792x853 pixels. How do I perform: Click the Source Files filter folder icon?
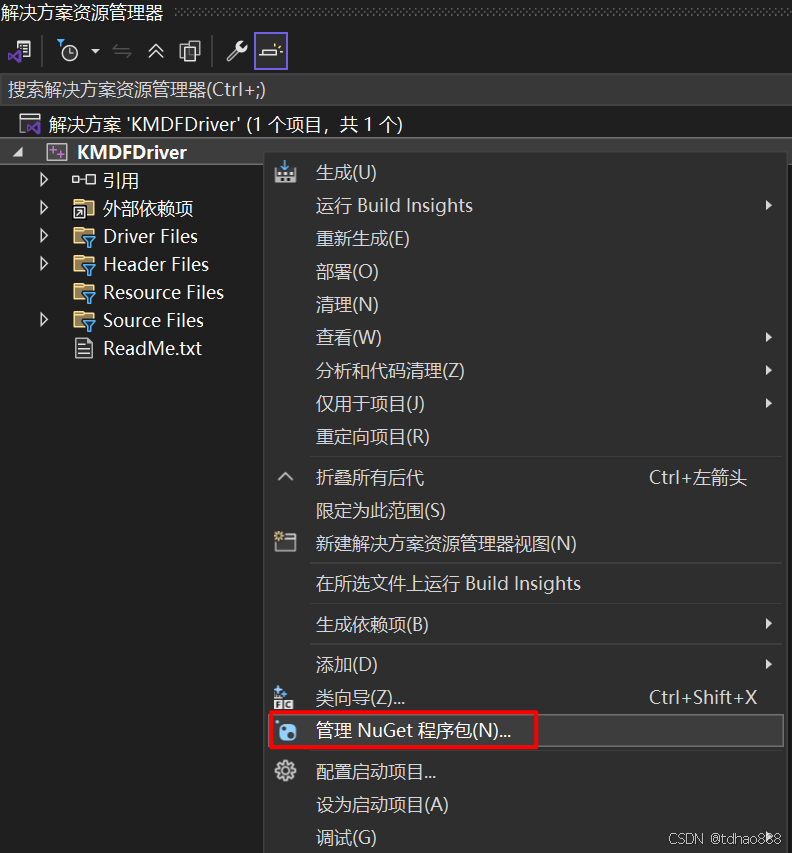84,321
